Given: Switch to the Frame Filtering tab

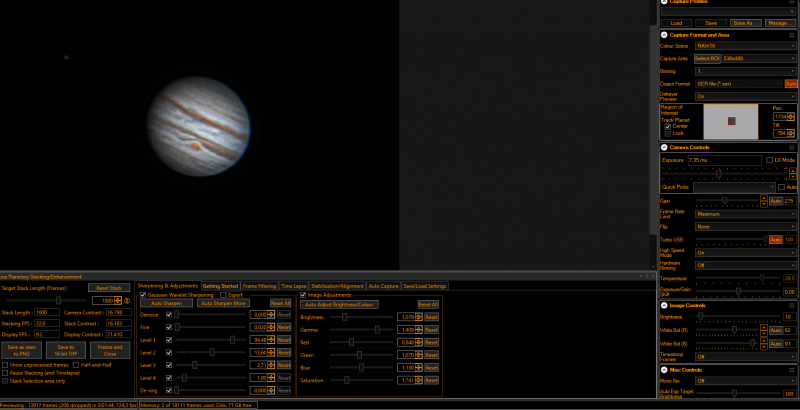Looking at the screenshot, I should coord(259,286).
